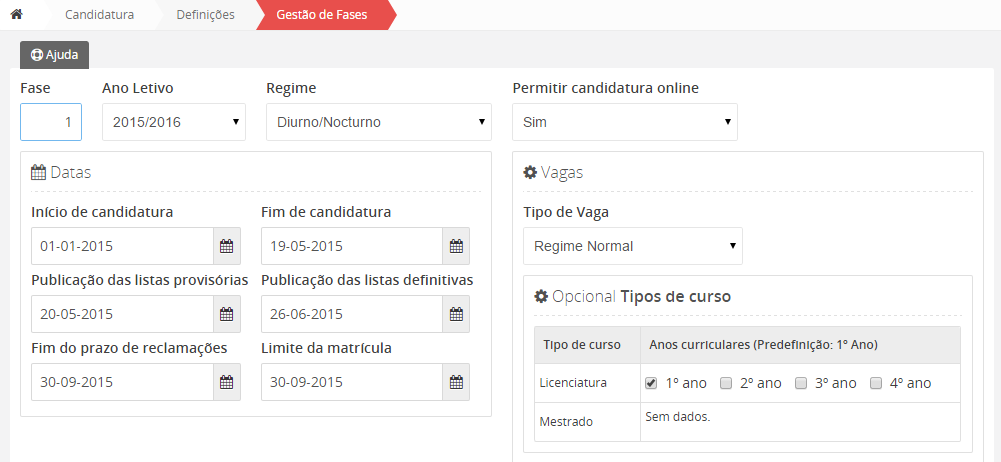Check the 4º ano checkbox
1001x462 pixels.
876,383
